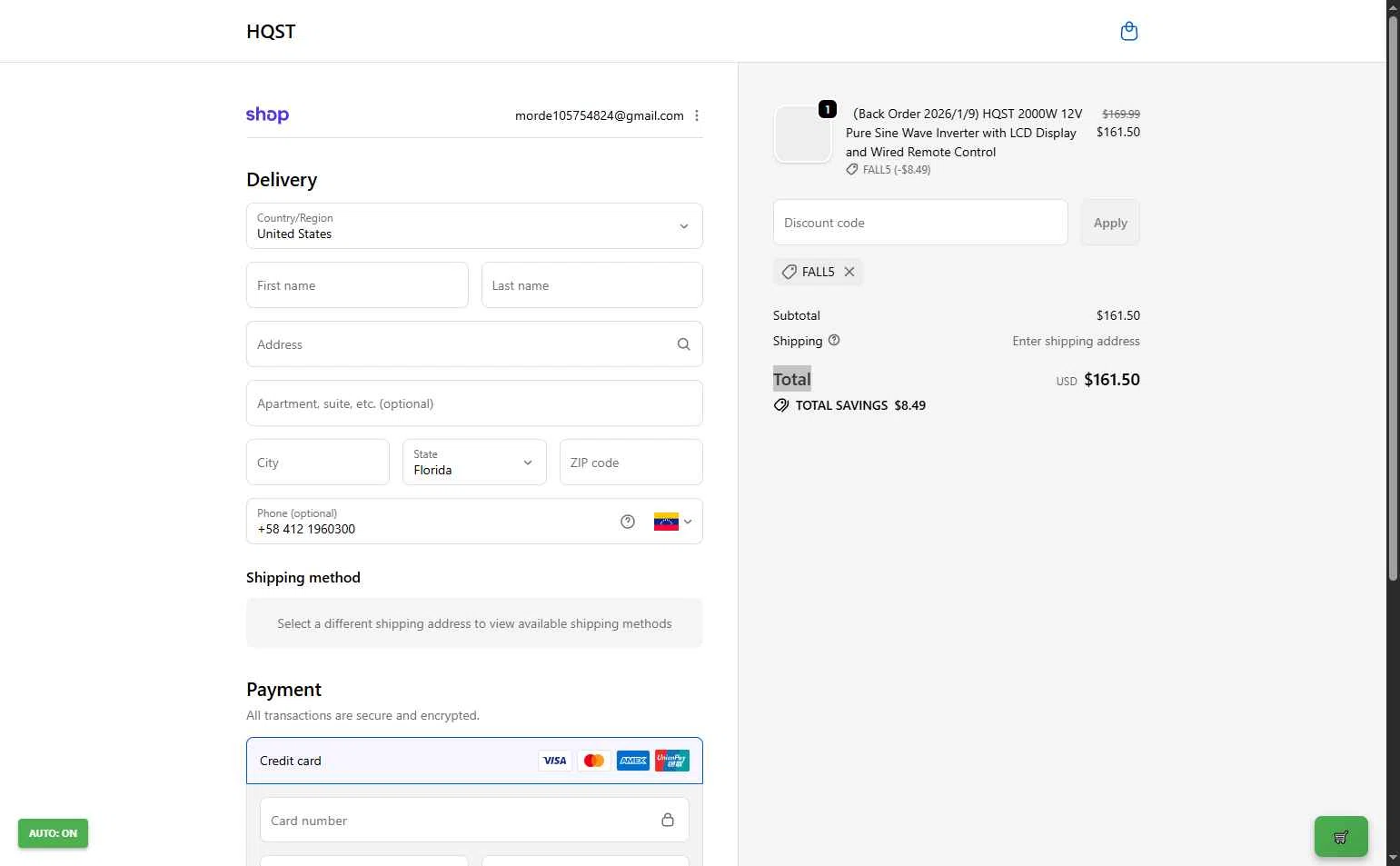Focus the Card number field
The height and width of the screenshot is (866, 1400).
point(474,821)
